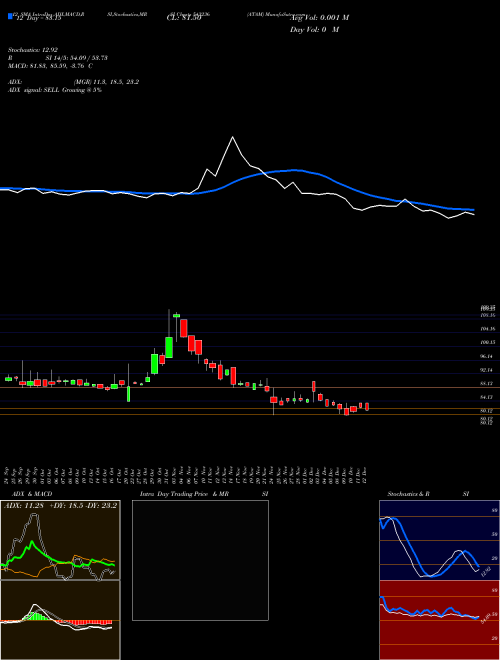500x660 pixels.
Task: Select the '12 Day = 83.15' SMA label
Action: coord(38,18)
